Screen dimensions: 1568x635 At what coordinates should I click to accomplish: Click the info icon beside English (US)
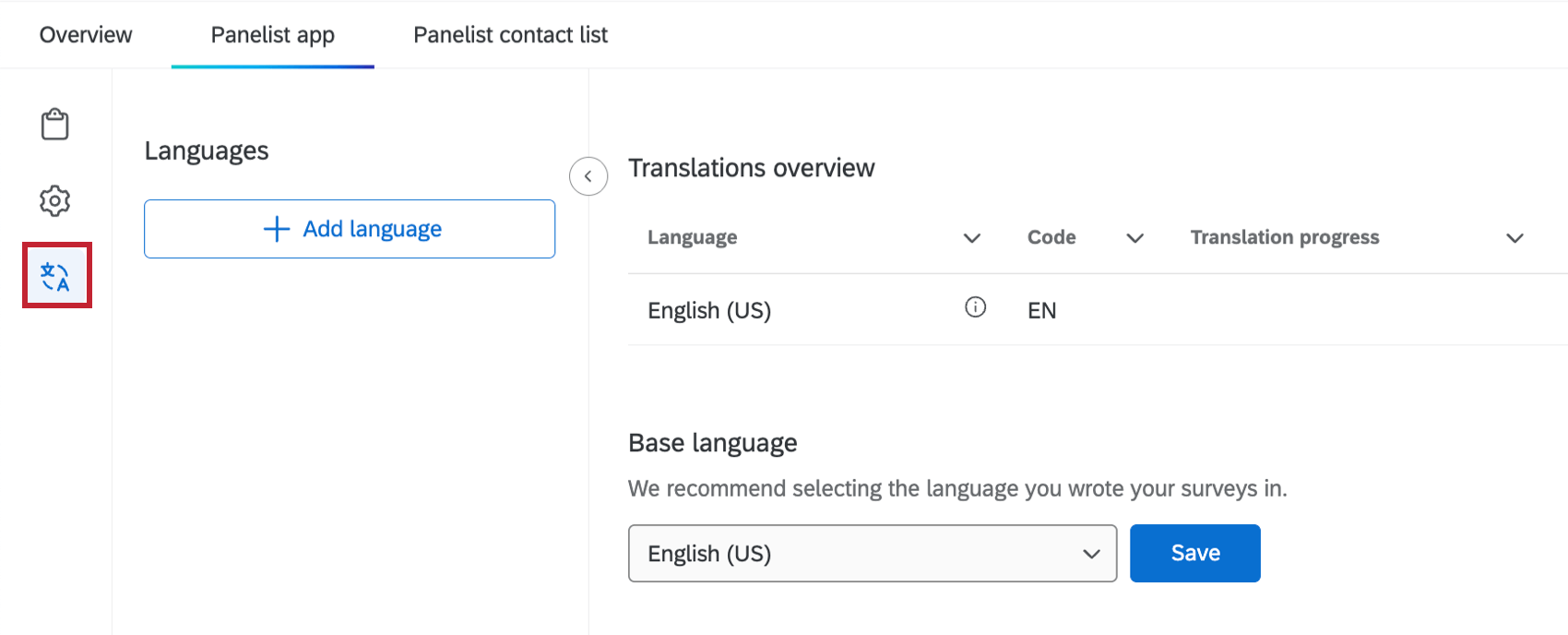(x=975, y=307)
